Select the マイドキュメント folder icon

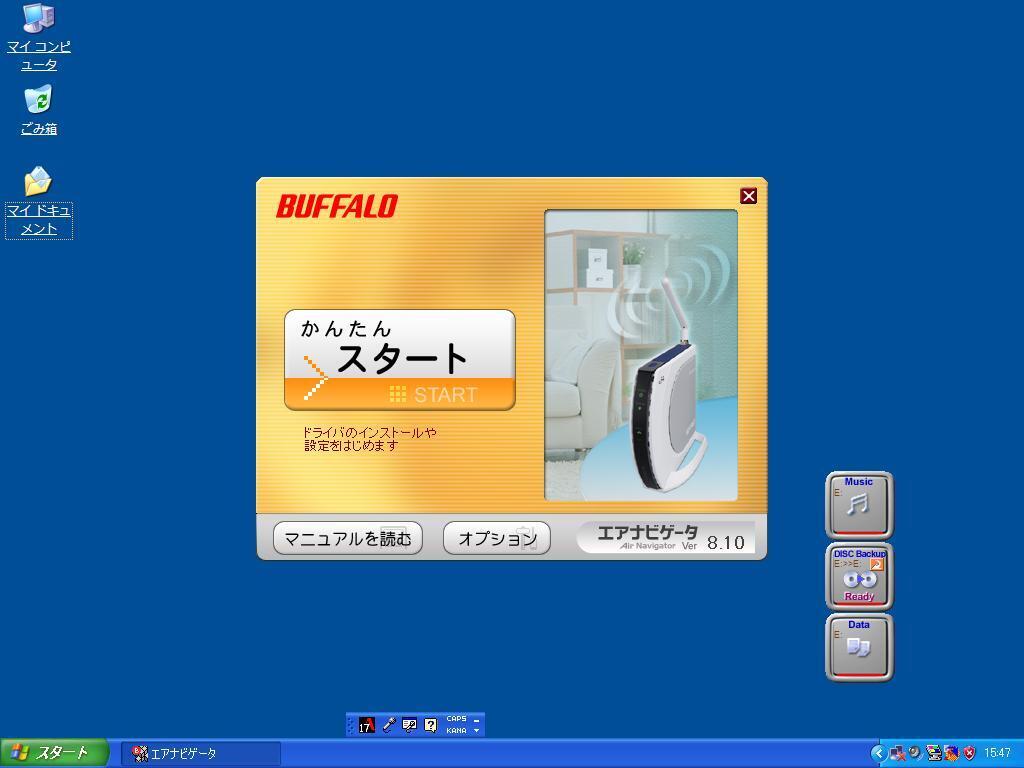pos(38,182)
